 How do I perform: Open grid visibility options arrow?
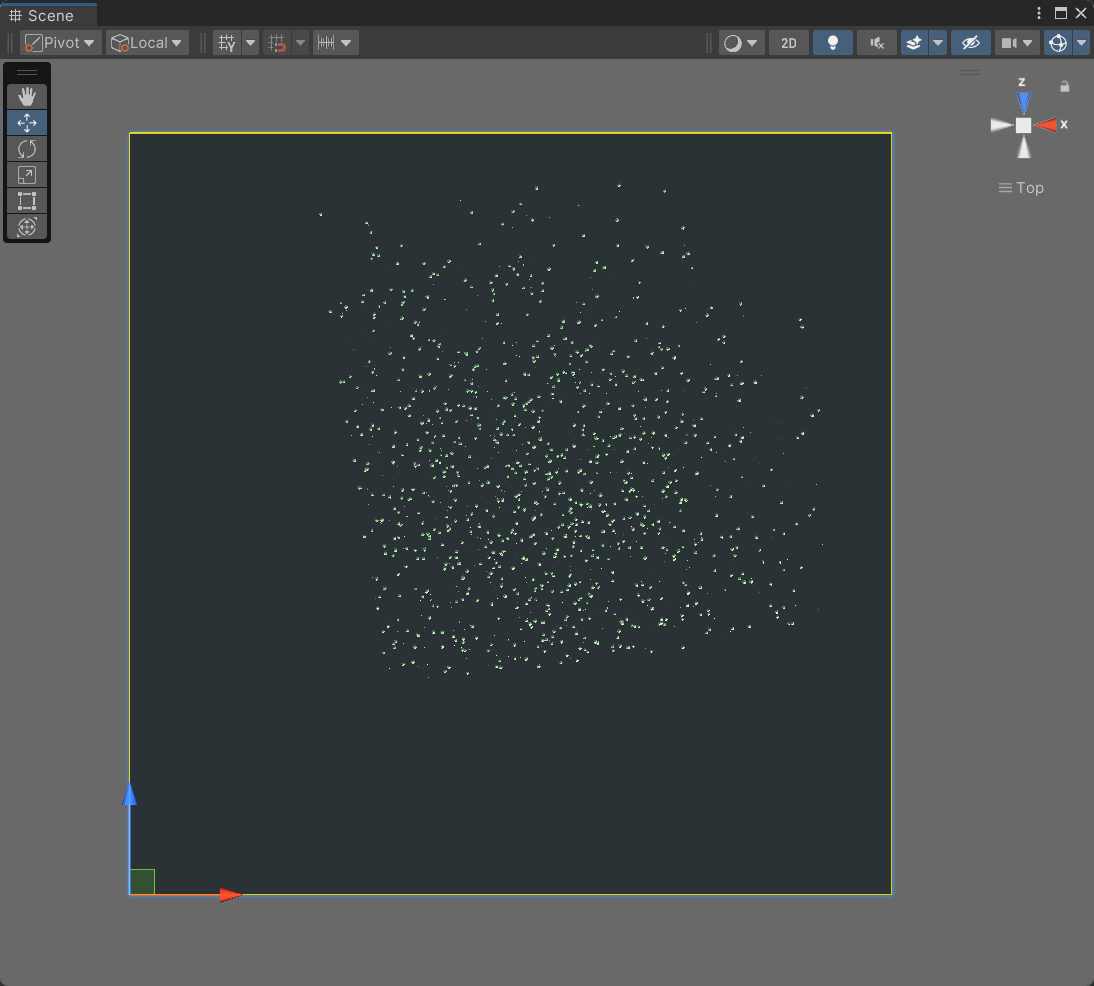tap(250, 43)
